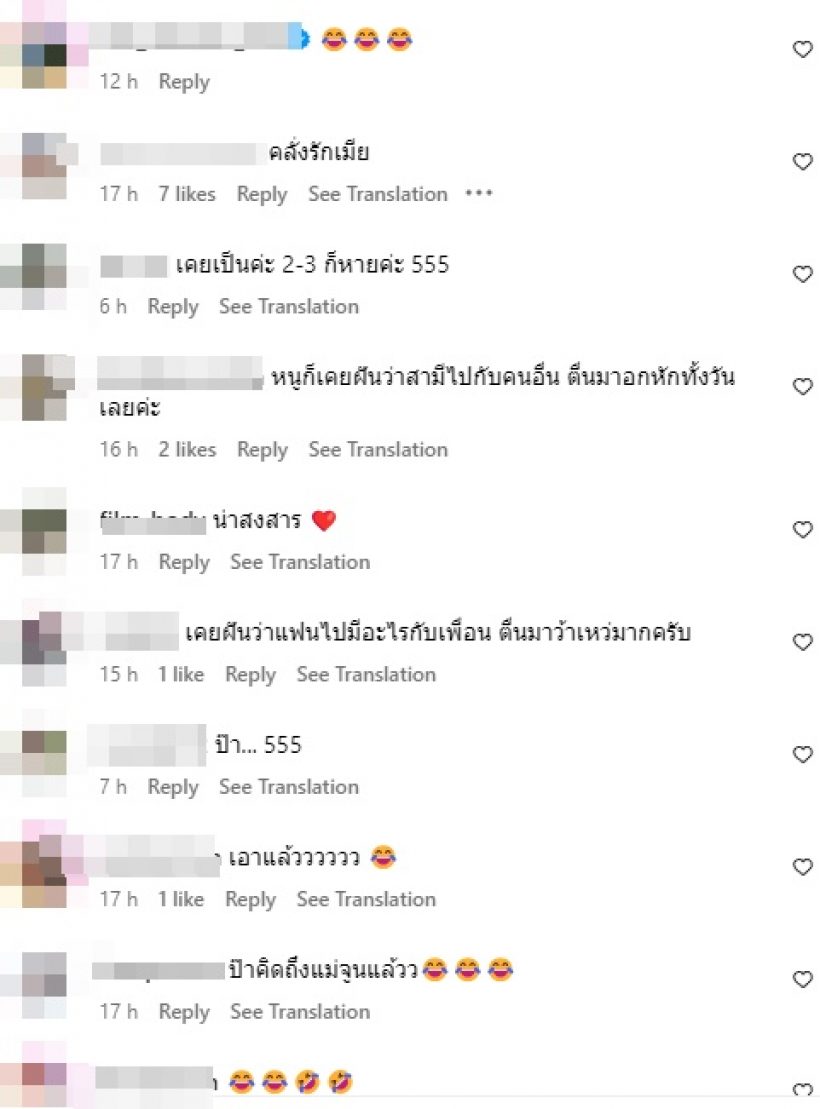Like the 16 h comment with 2 likes

(x=802, y=386)
